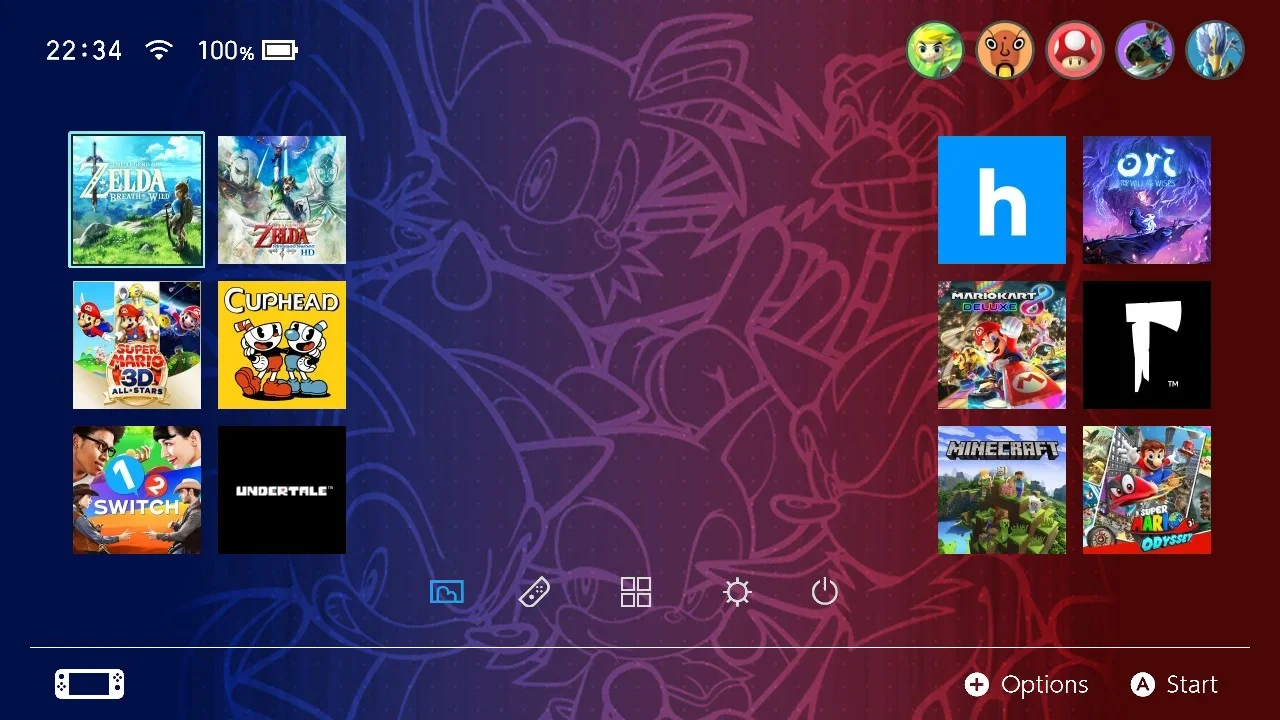The image size is (1280, 720).
Task: Click the Power sleep mode icon
Action: tap(824, 592)
